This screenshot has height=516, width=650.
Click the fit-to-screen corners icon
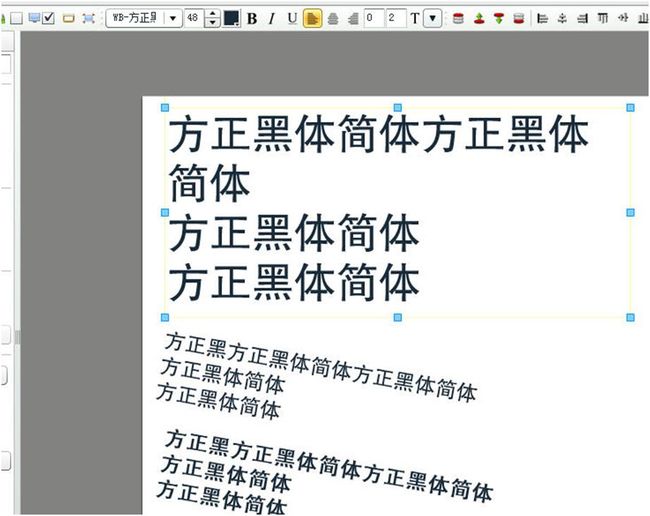tap(88, 18)
